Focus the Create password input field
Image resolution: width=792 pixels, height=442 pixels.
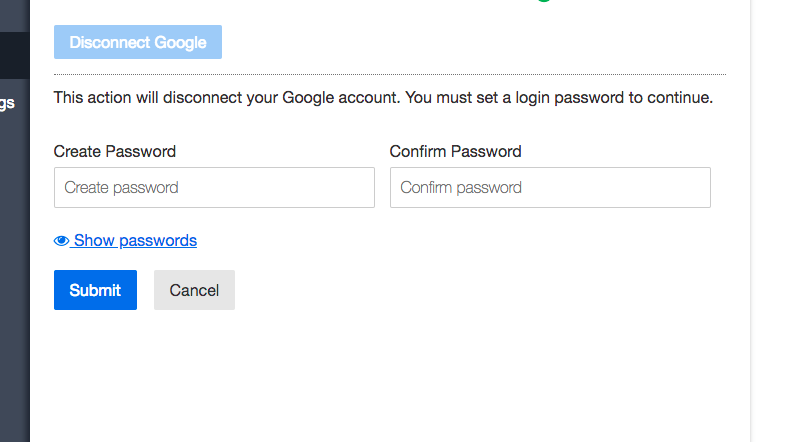tap(214, 187)
